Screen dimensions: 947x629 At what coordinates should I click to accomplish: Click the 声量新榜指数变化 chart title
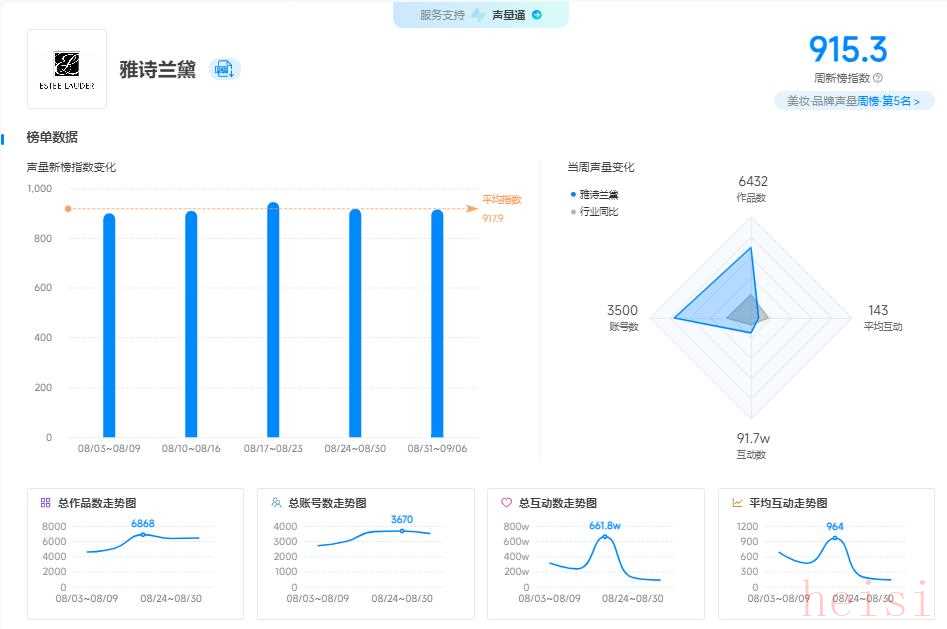[x=71, y=167]
